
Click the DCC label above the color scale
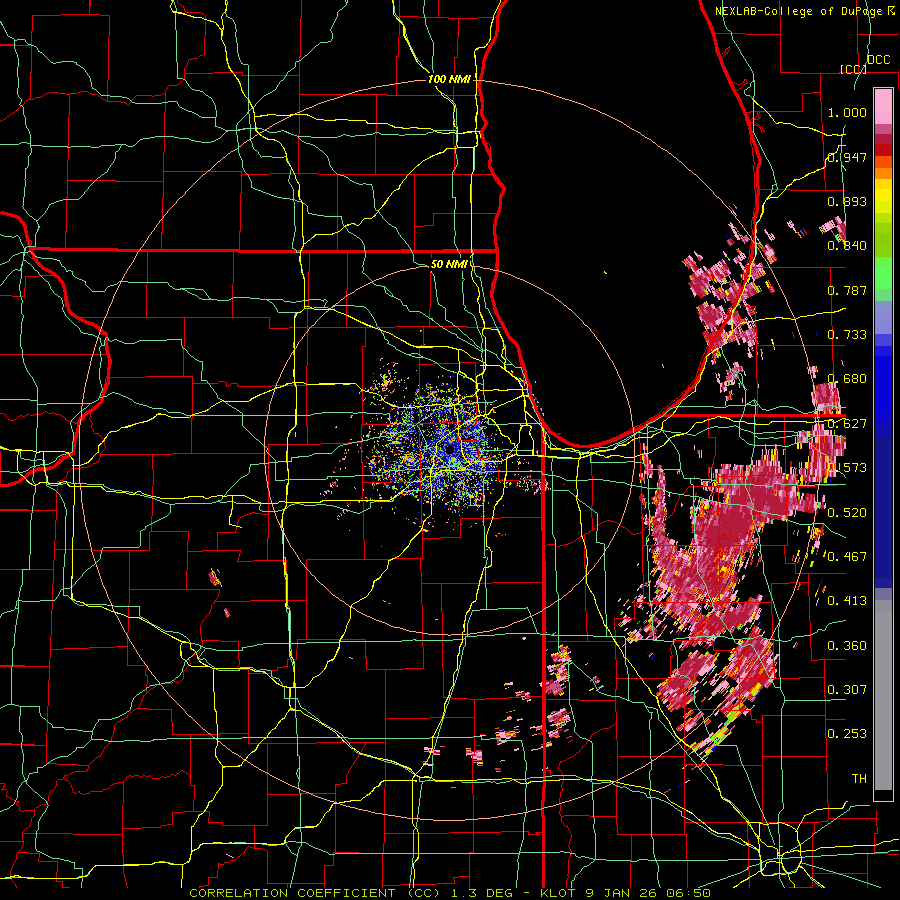tap(878, 60)
